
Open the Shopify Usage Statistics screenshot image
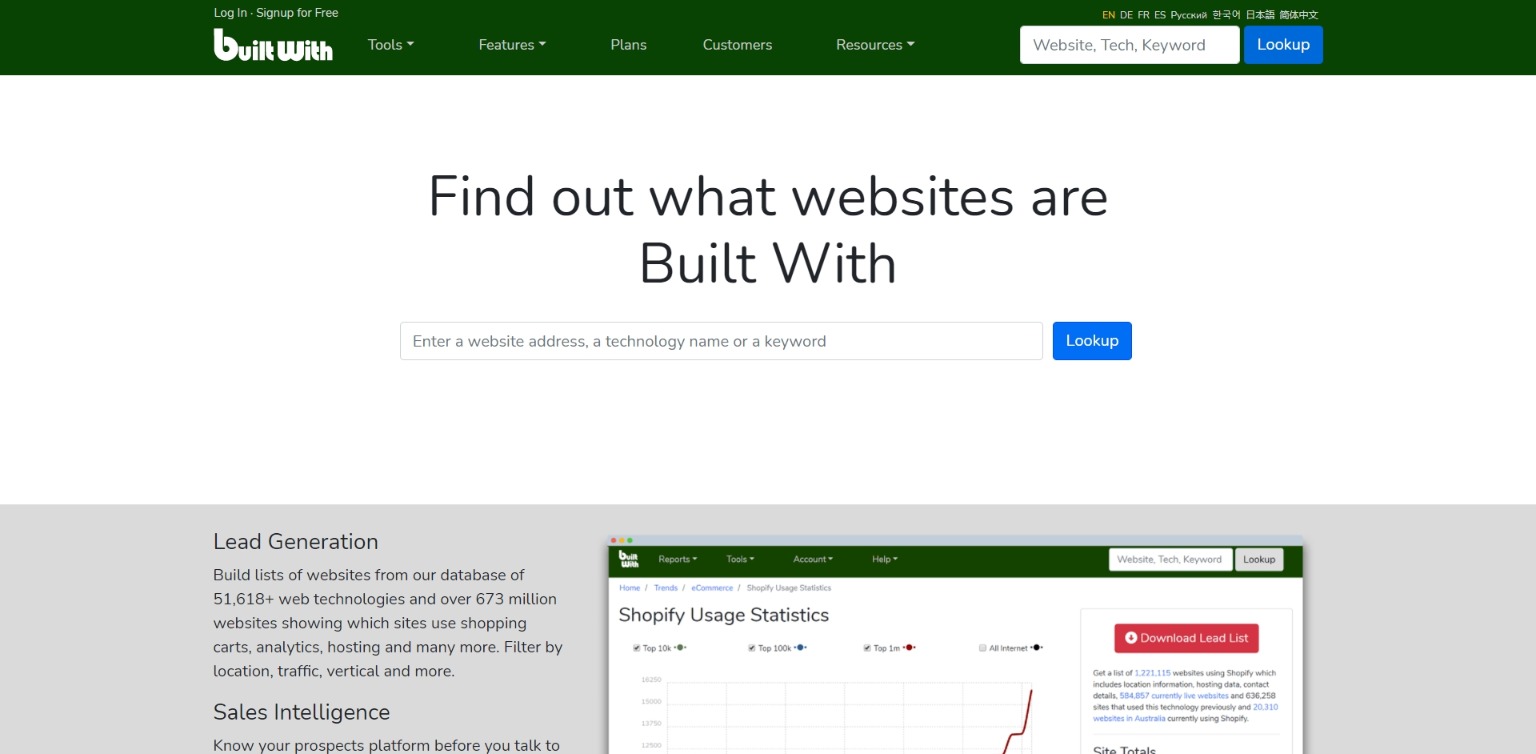click(956, 645)
